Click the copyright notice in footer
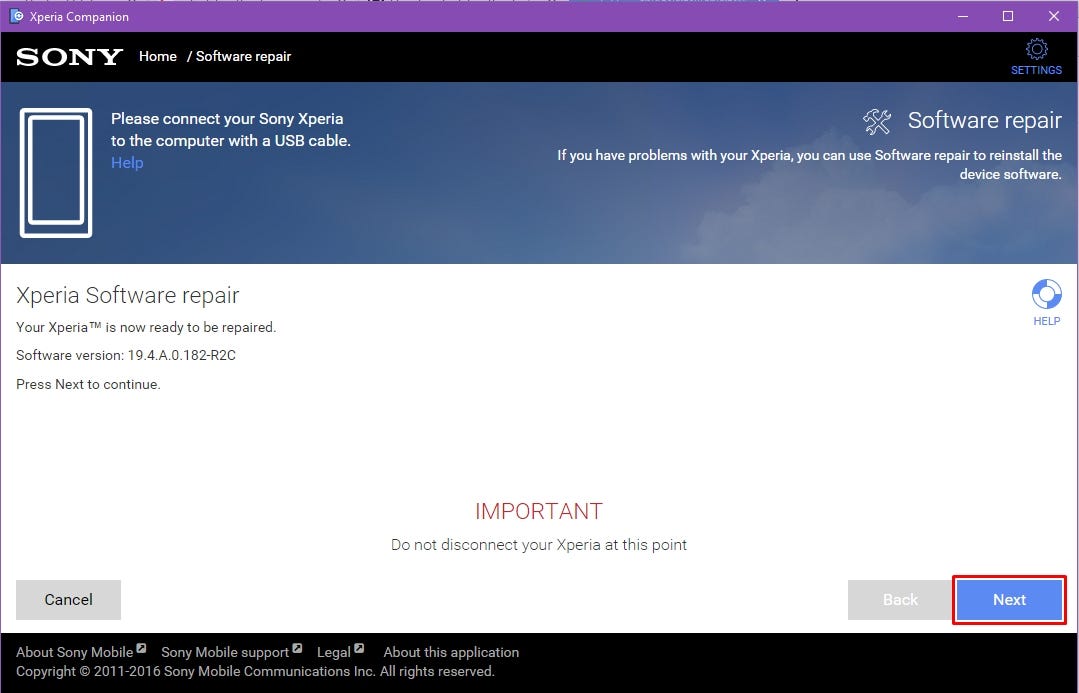Screen dimensions: 1079x693 tap(255, 671)
